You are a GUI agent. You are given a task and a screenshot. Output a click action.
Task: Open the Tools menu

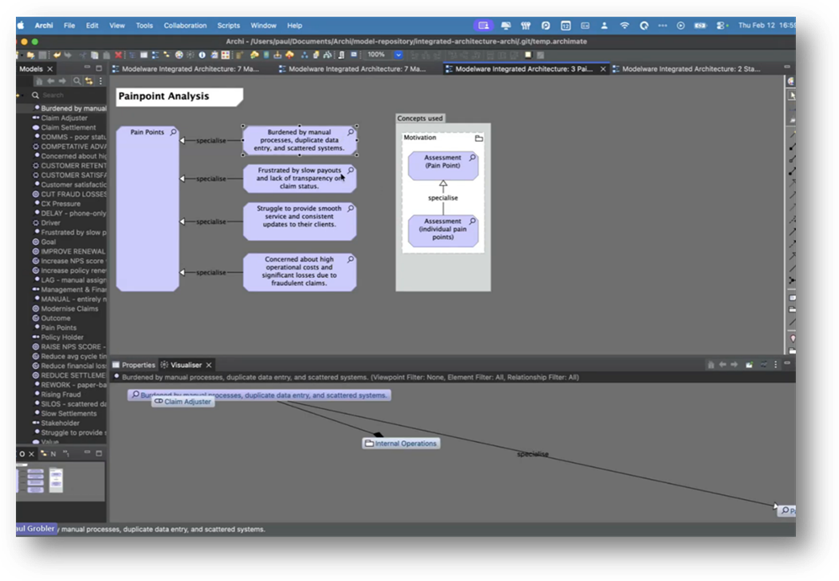[x=144, y=25]
